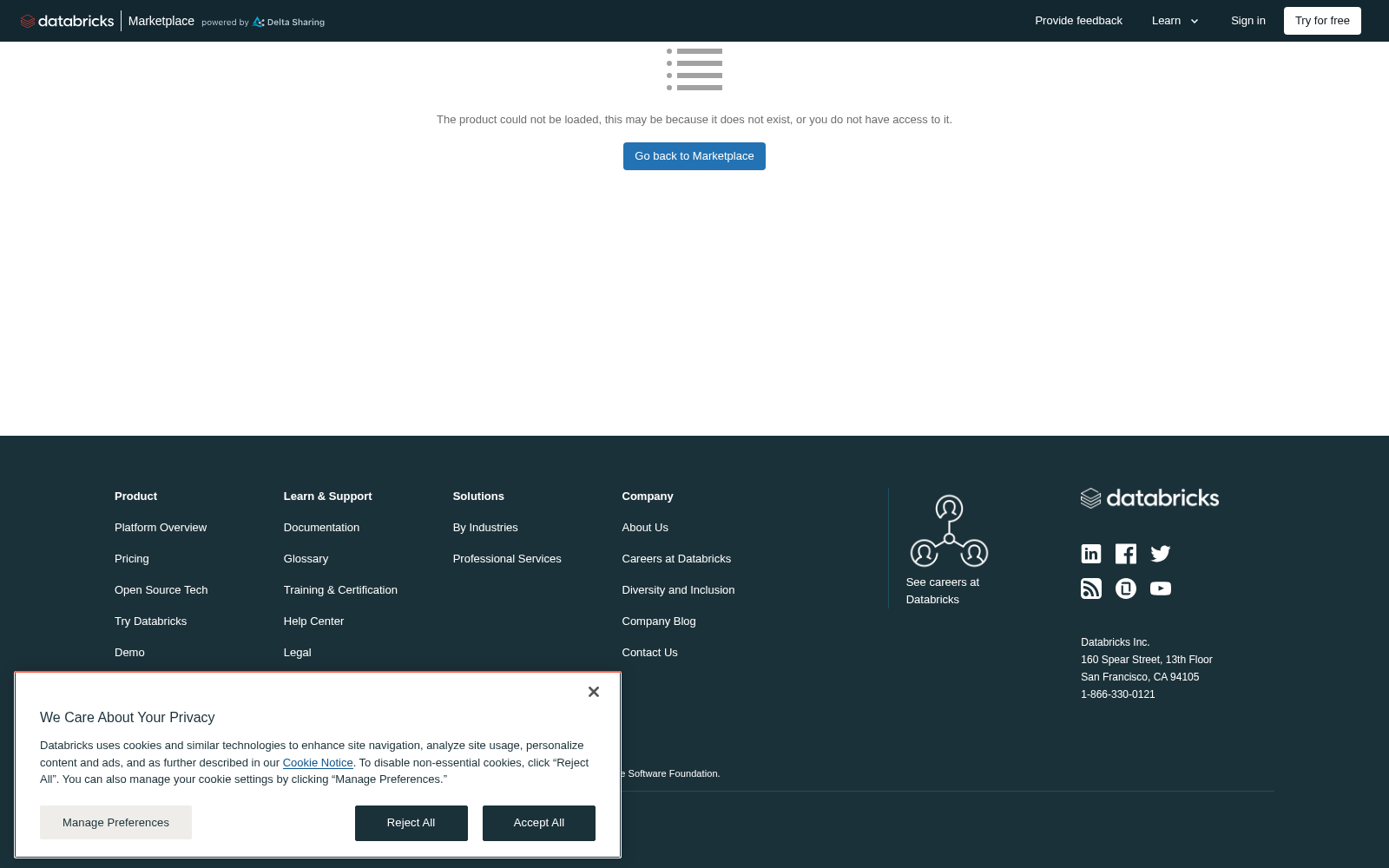Screen dimensions: 1389x868
Task: Open Databricks YouTube channel icon
Action: click(1161, 589)
